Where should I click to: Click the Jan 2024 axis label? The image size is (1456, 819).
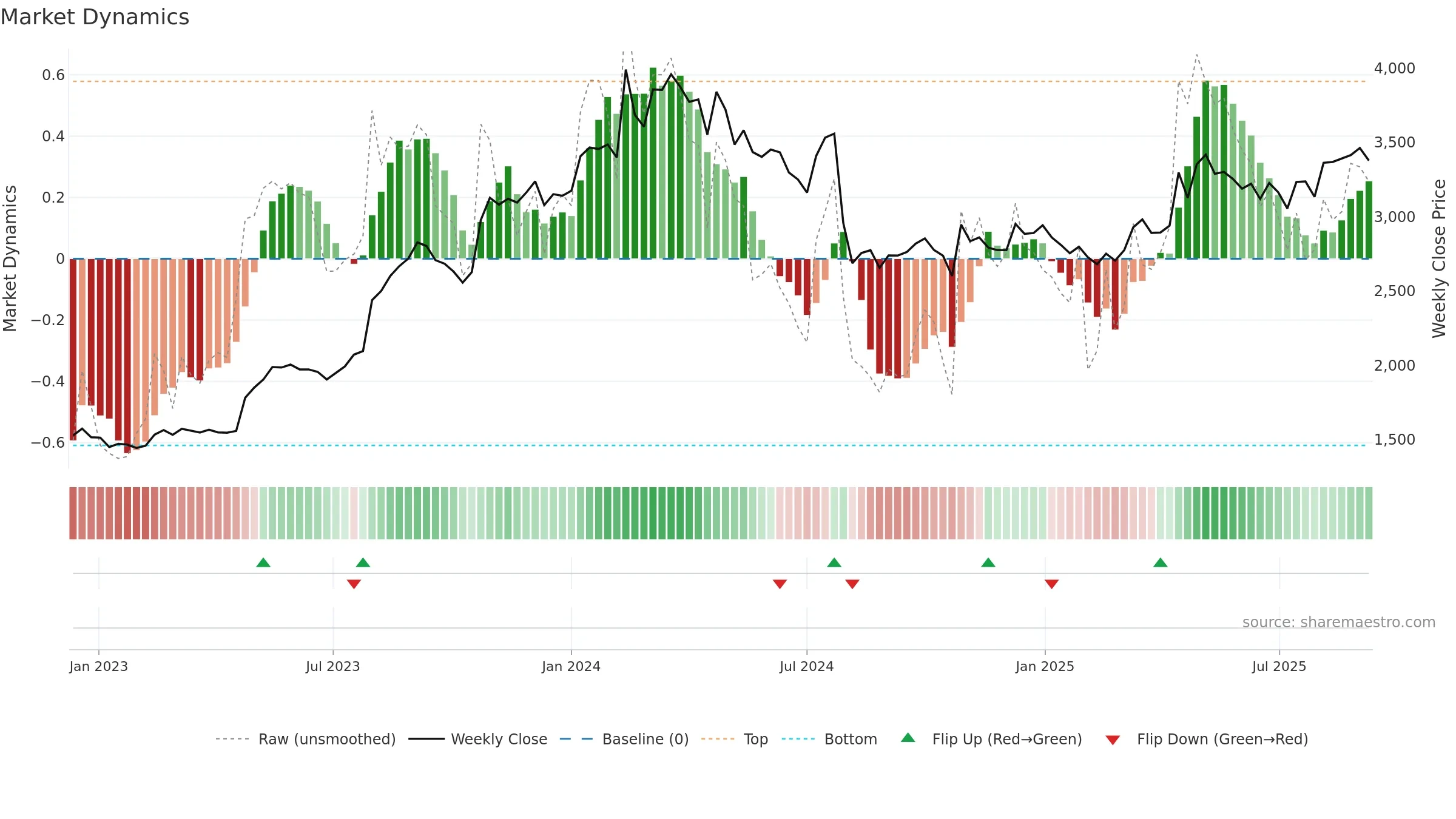pos(571,666)
